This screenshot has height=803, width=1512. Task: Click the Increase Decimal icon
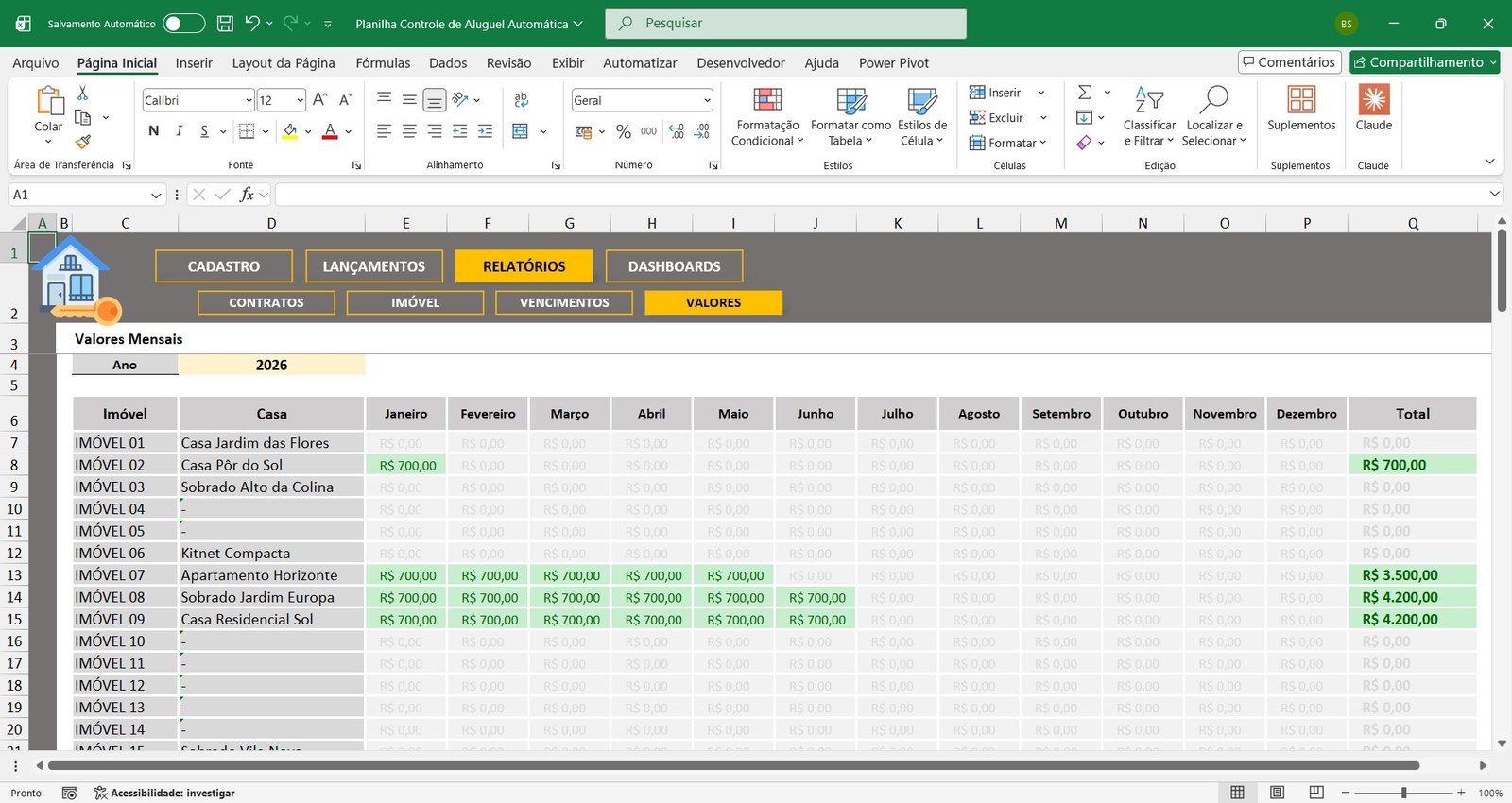pyautogui.click(x=677, y=131)
